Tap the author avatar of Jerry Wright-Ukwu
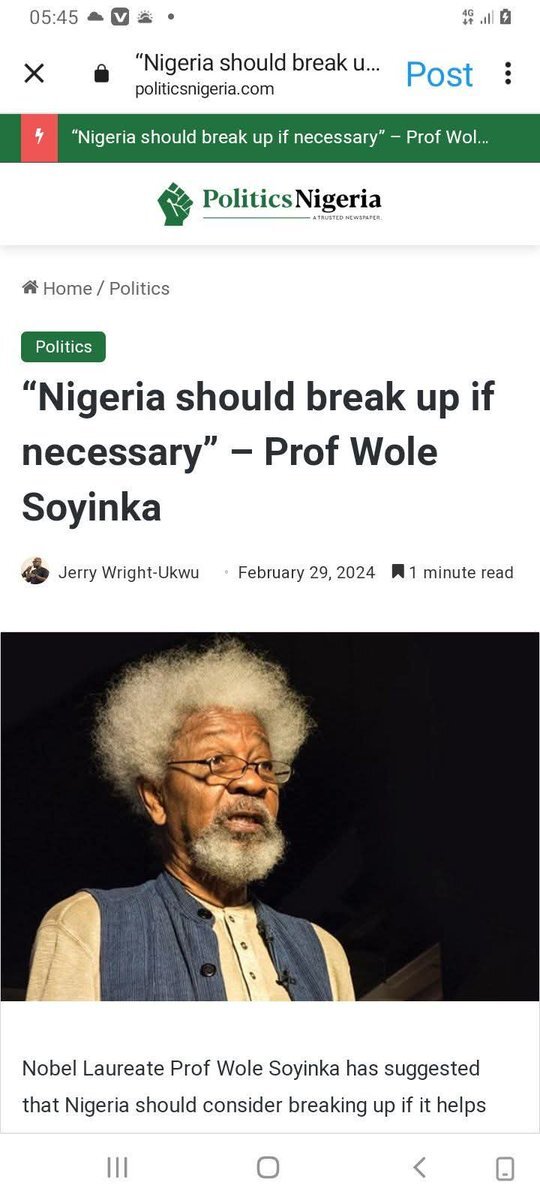The image size is (540, 1200). pyautogui.click(x=35, y=572)
